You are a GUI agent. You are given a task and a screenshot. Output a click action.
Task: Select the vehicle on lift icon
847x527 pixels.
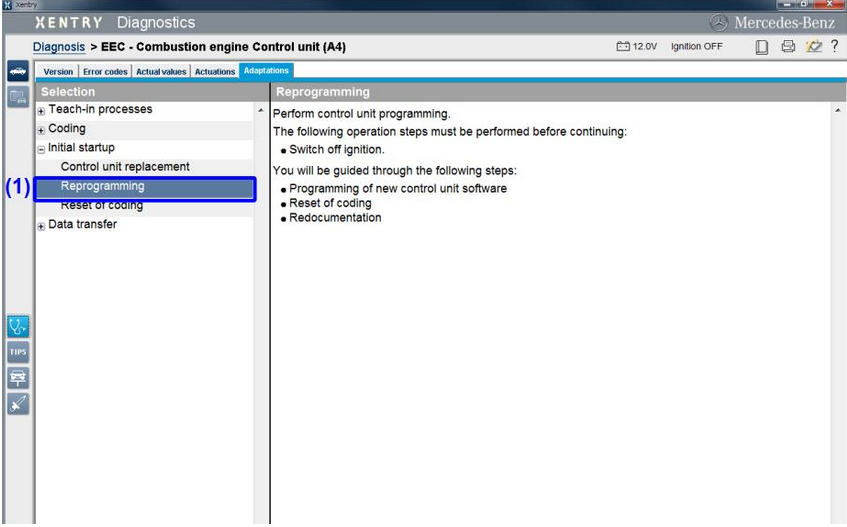18,378
